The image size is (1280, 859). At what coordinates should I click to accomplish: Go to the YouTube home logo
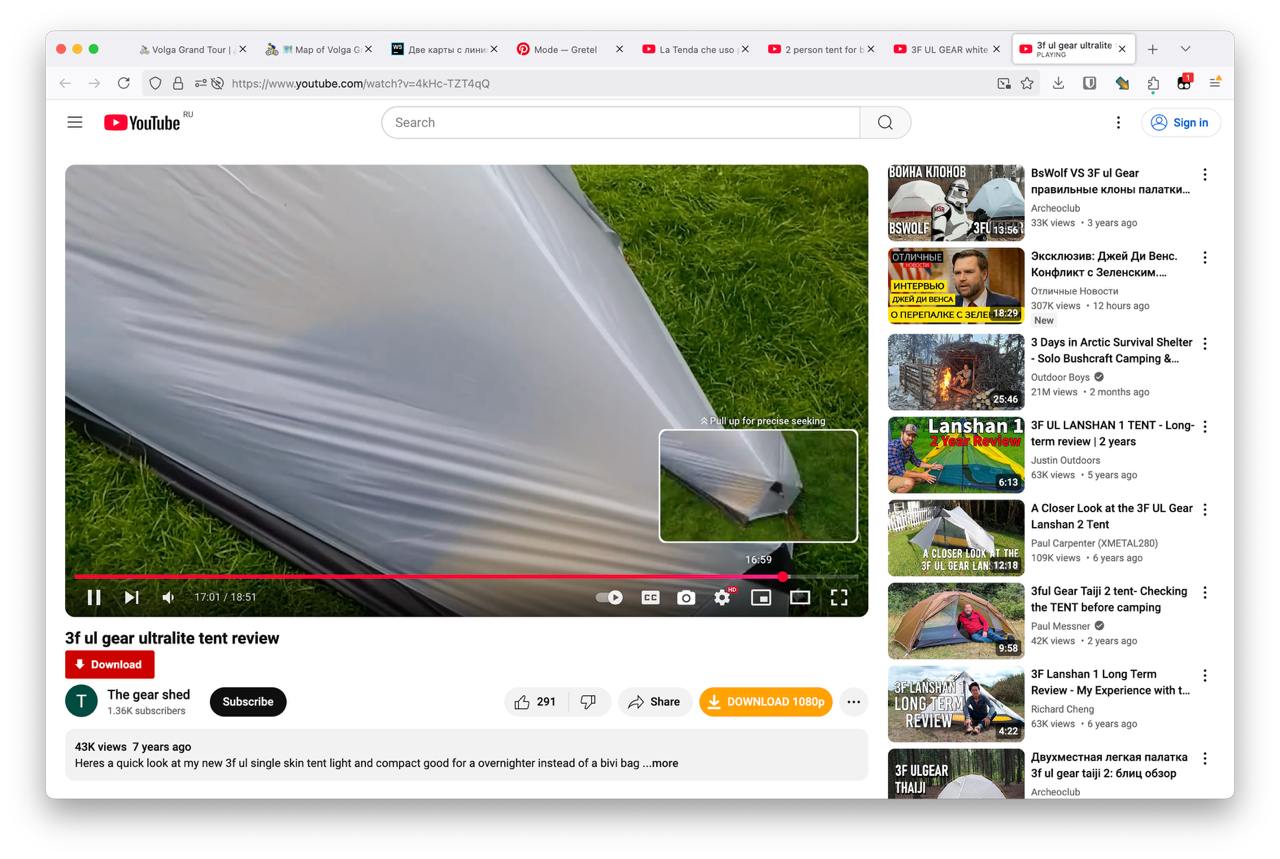tap(142, 122)
